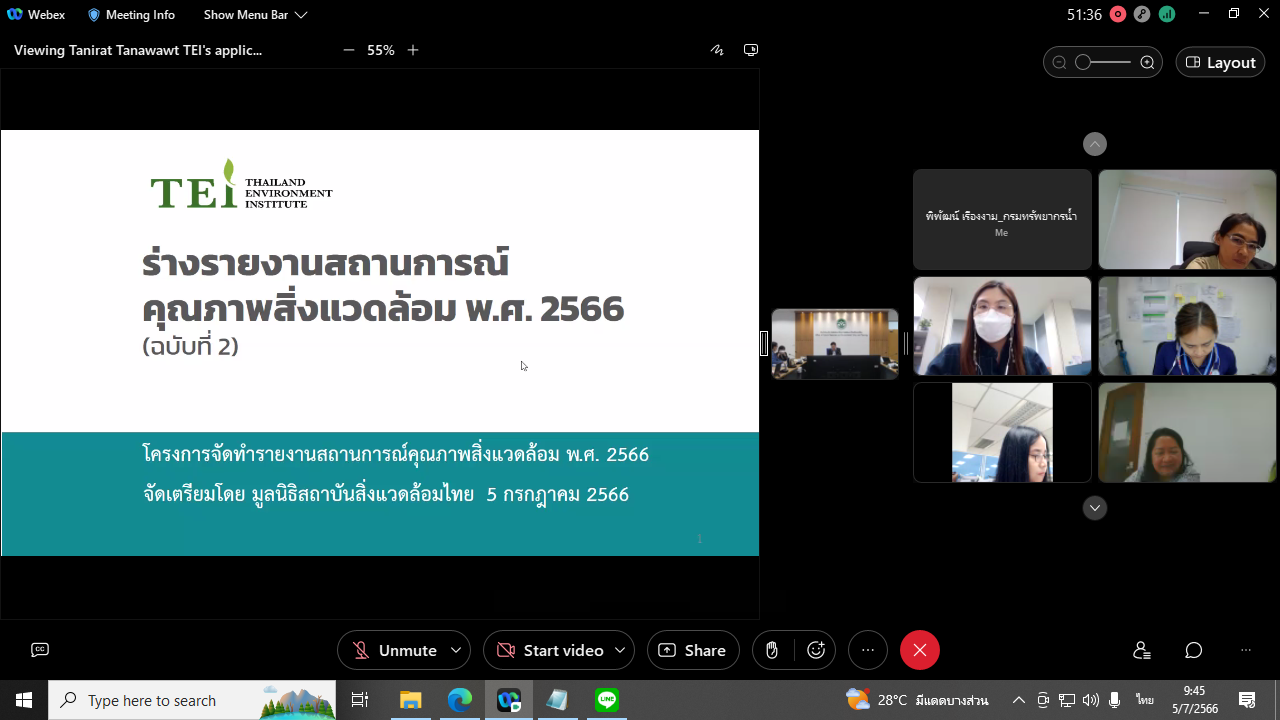Open the emoji reactions icon
This screenshot has width=1280, height=720.
816,650
